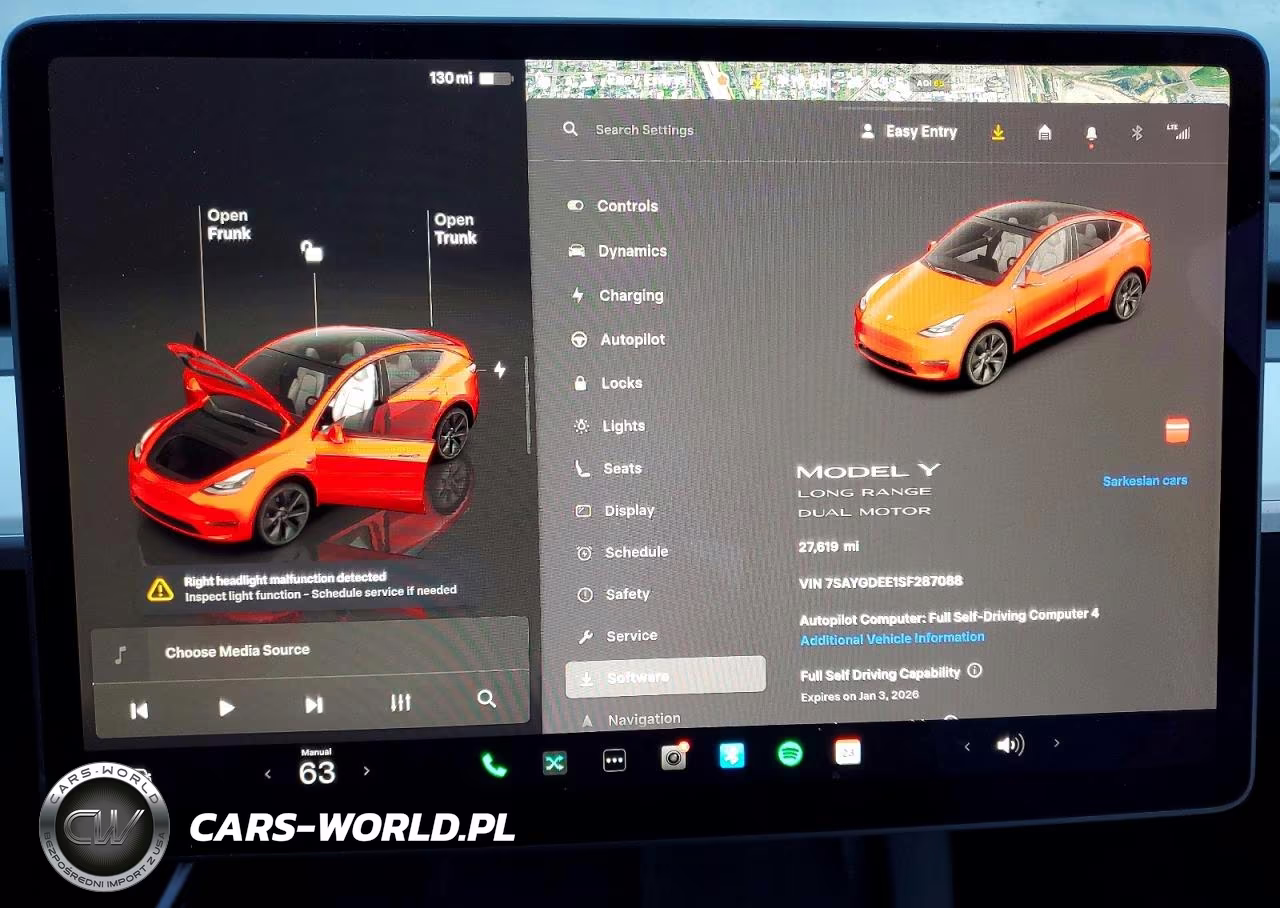Open the Dynamics settings menu
The image size is (1280, 908).
point(618,251)
